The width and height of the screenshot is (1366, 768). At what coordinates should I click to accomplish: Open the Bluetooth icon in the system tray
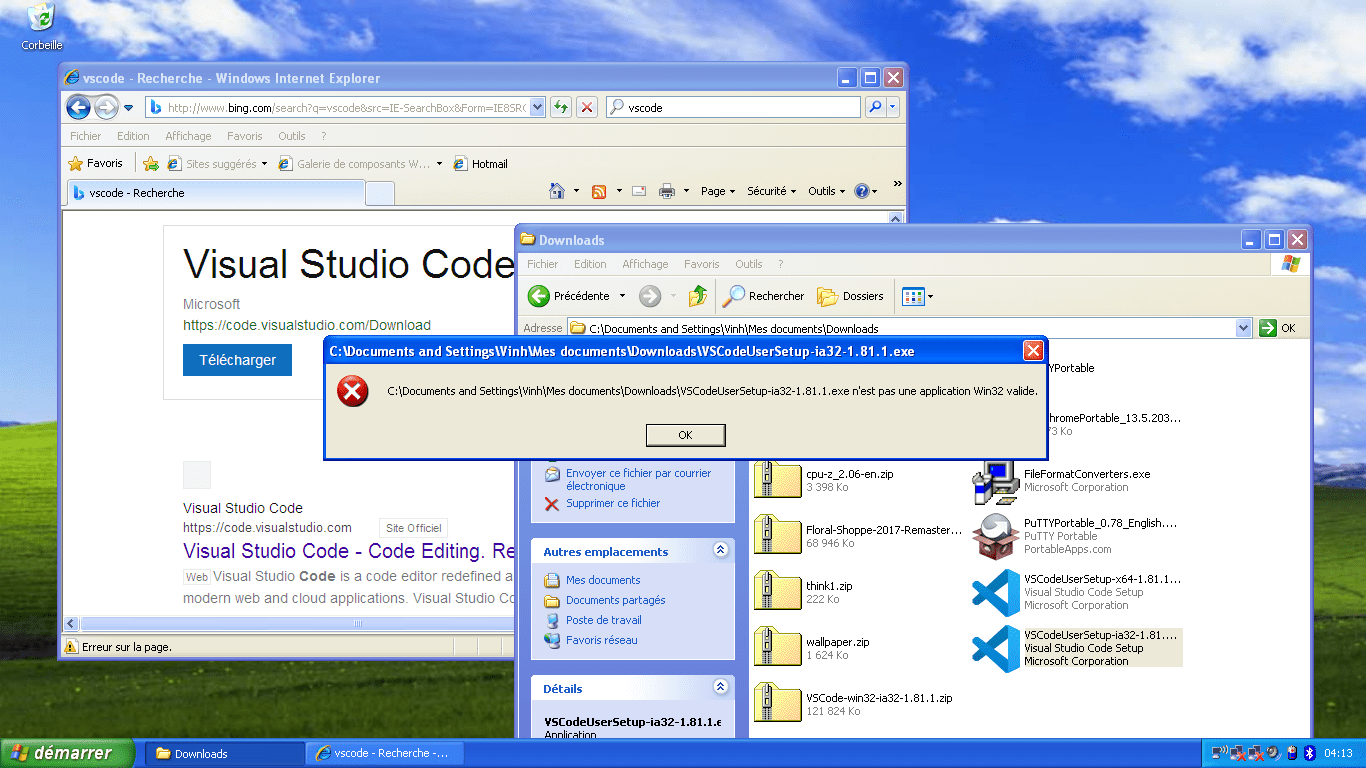1307,752
